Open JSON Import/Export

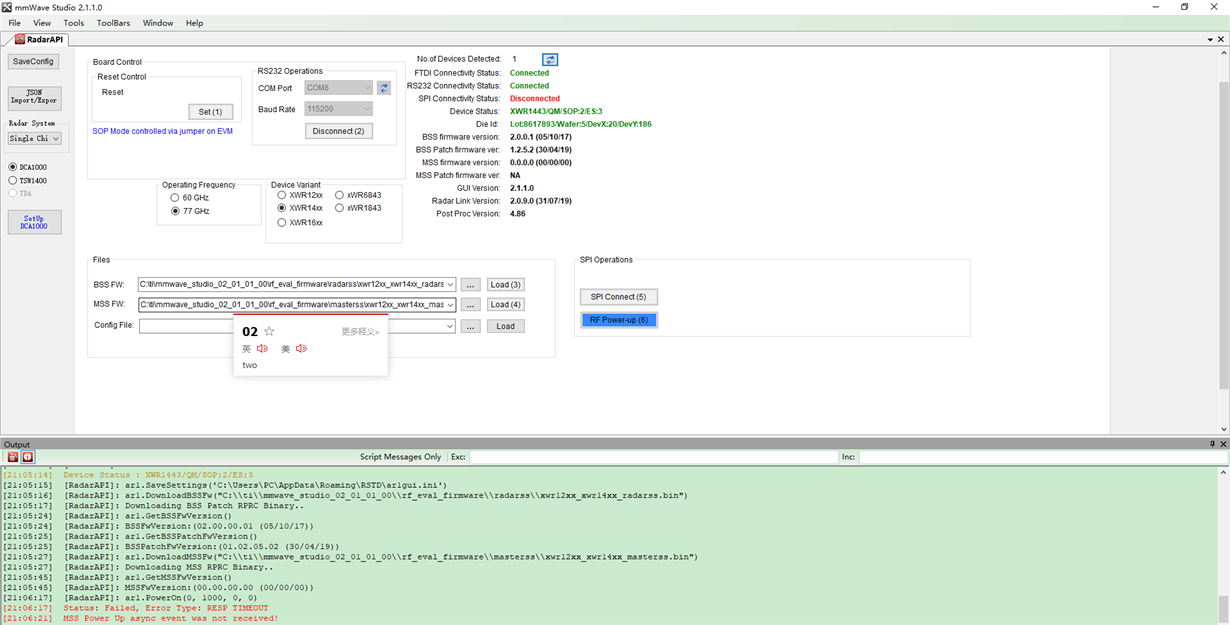pos(34,97)
